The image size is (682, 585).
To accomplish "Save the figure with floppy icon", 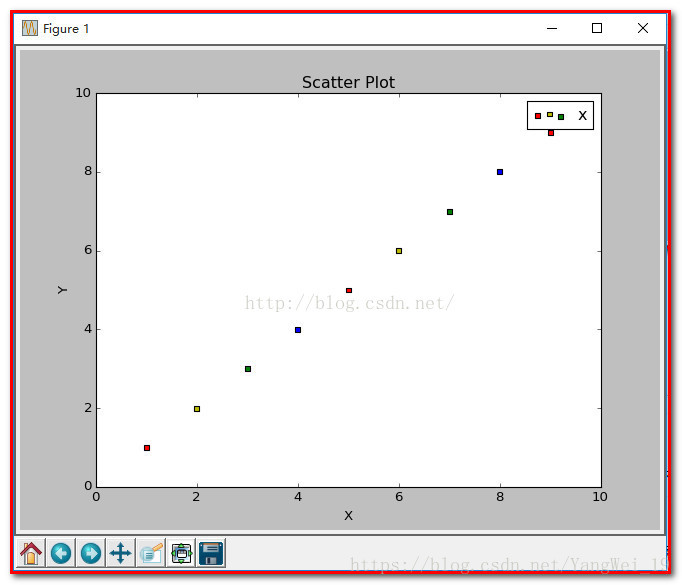I will pyautogui.click(x=211, y=553).
